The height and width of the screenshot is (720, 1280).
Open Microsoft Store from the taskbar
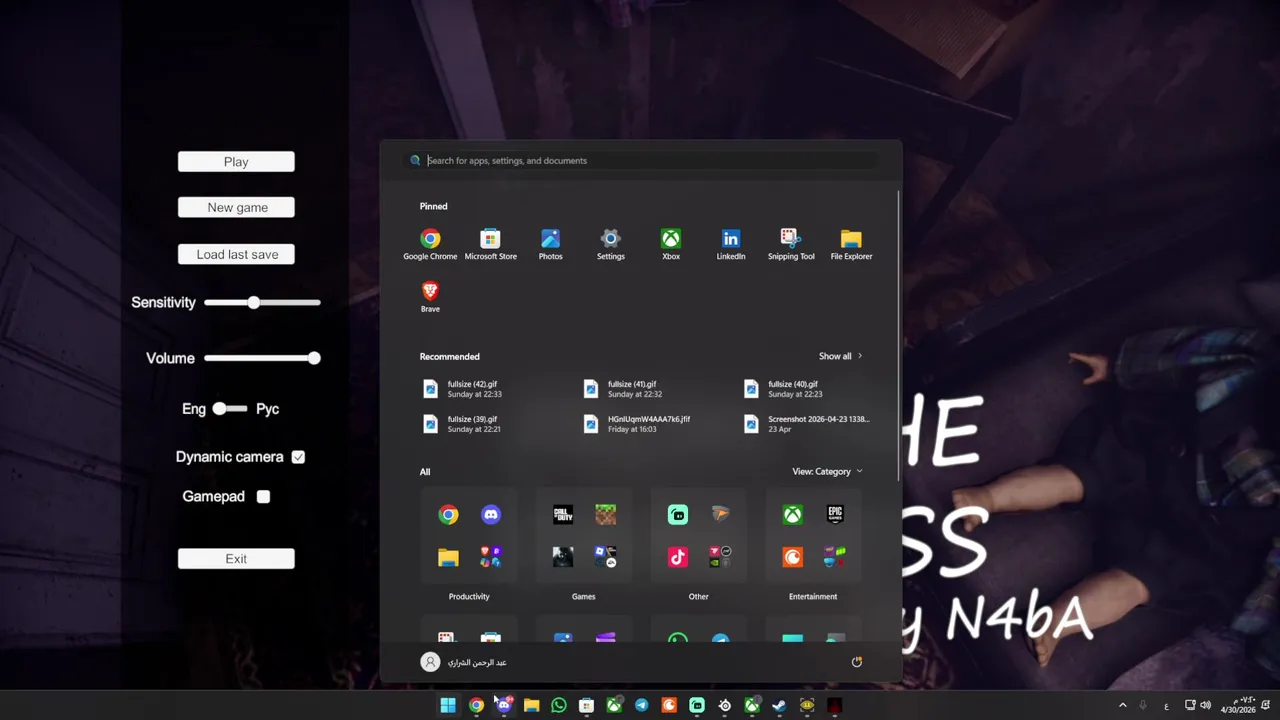point(586,705)
